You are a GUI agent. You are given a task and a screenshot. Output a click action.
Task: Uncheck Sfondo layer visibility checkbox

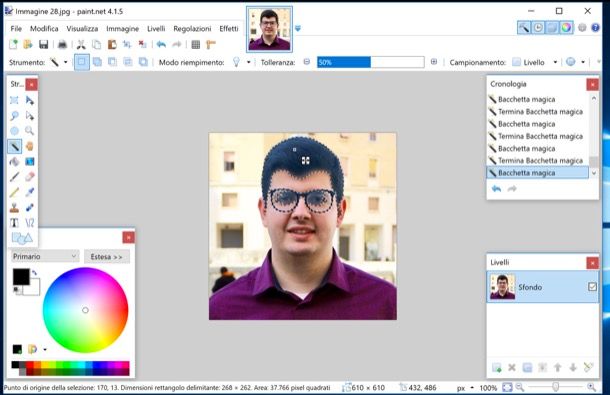592,287
